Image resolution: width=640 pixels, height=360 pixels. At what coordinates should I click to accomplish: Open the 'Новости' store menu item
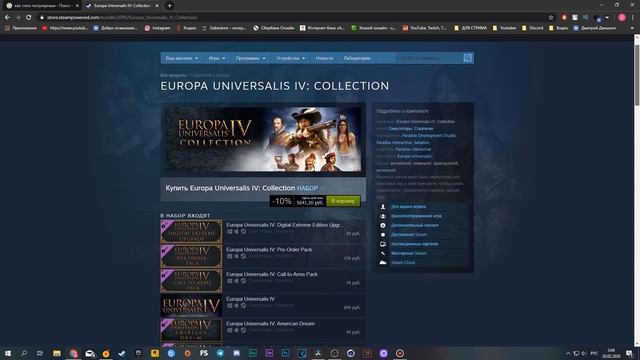[324, 58]
